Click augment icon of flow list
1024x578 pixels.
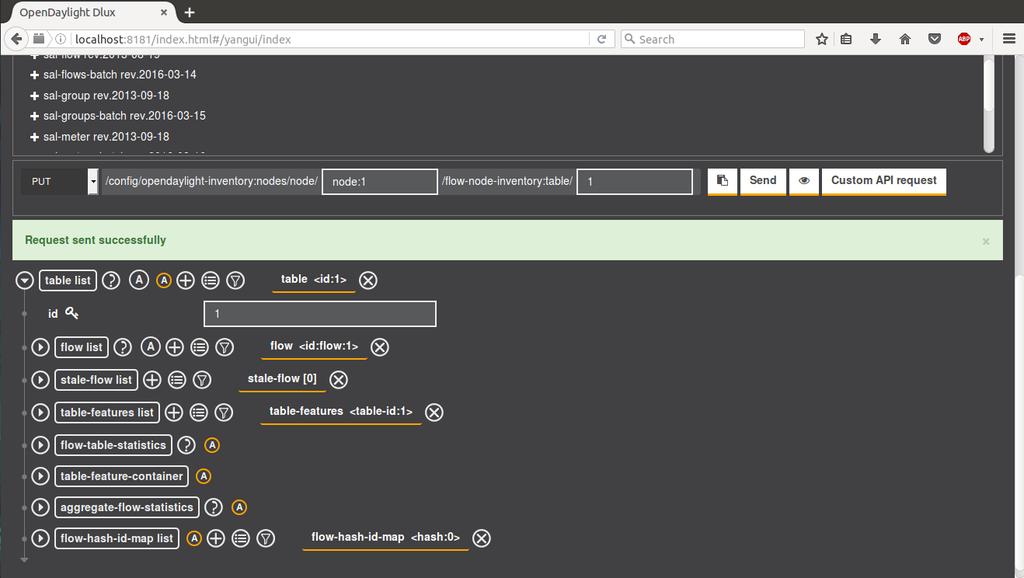tap(150, 346)
